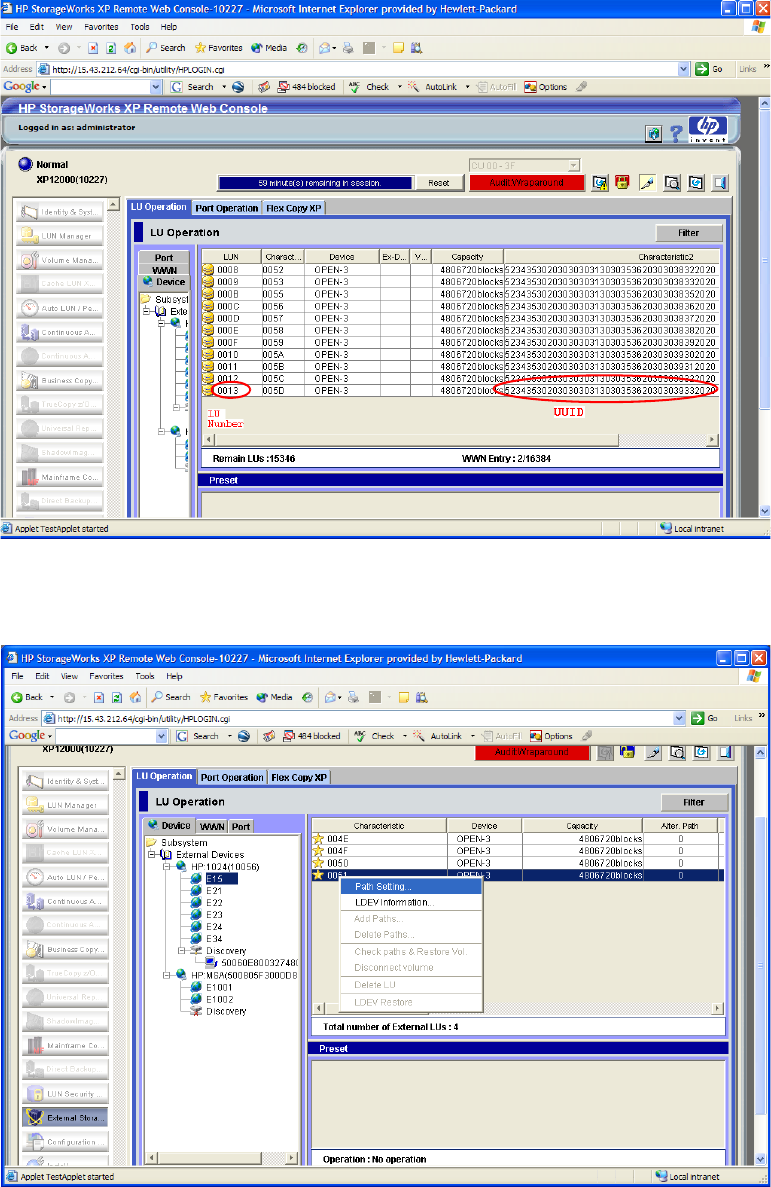Click Options on lower window Google toolbar

(551, 736)
